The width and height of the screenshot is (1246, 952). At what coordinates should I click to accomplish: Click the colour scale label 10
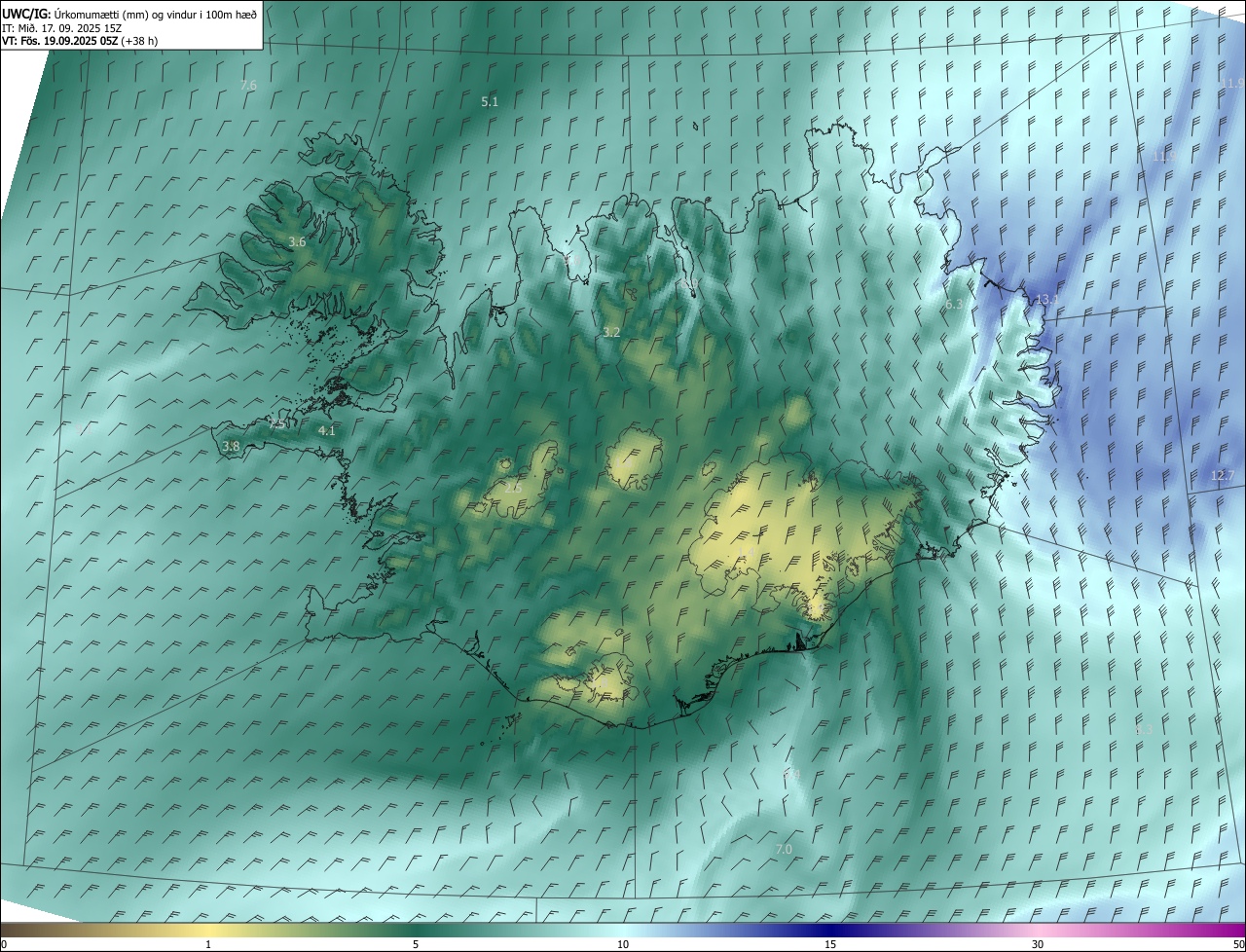(x=623, y=945)
